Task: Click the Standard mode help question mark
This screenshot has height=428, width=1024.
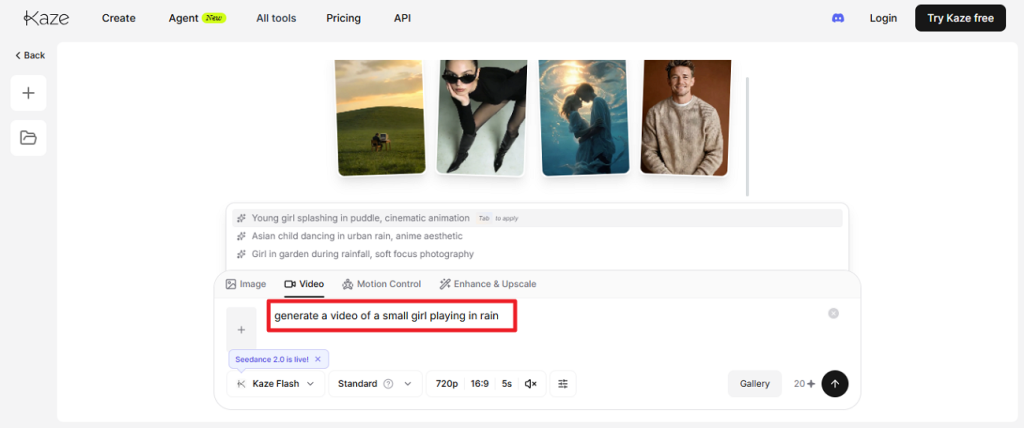Action: click(389, 384)
